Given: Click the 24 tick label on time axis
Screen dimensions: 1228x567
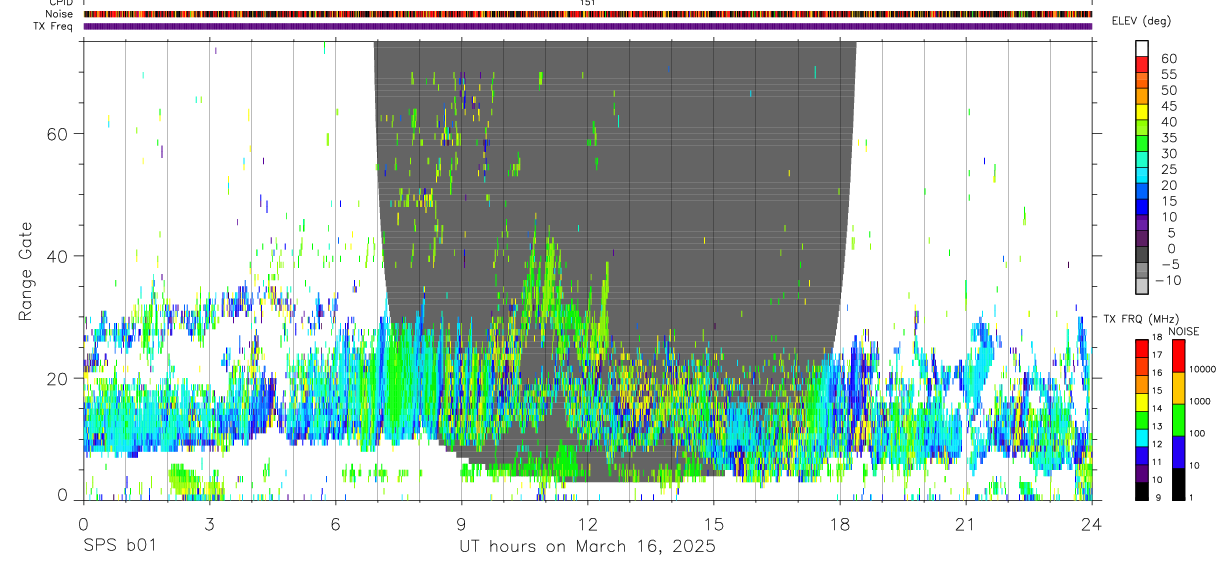Looking at the screenshot, I should point(1091,524).
